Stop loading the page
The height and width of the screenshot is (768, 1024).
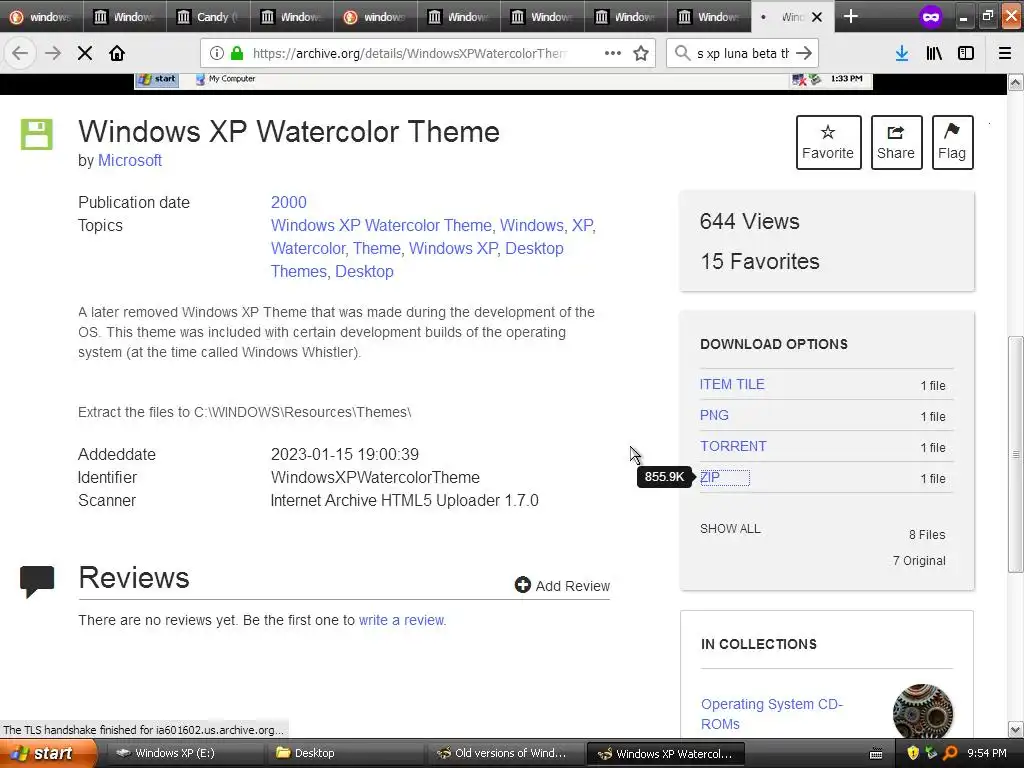[85, 54]
